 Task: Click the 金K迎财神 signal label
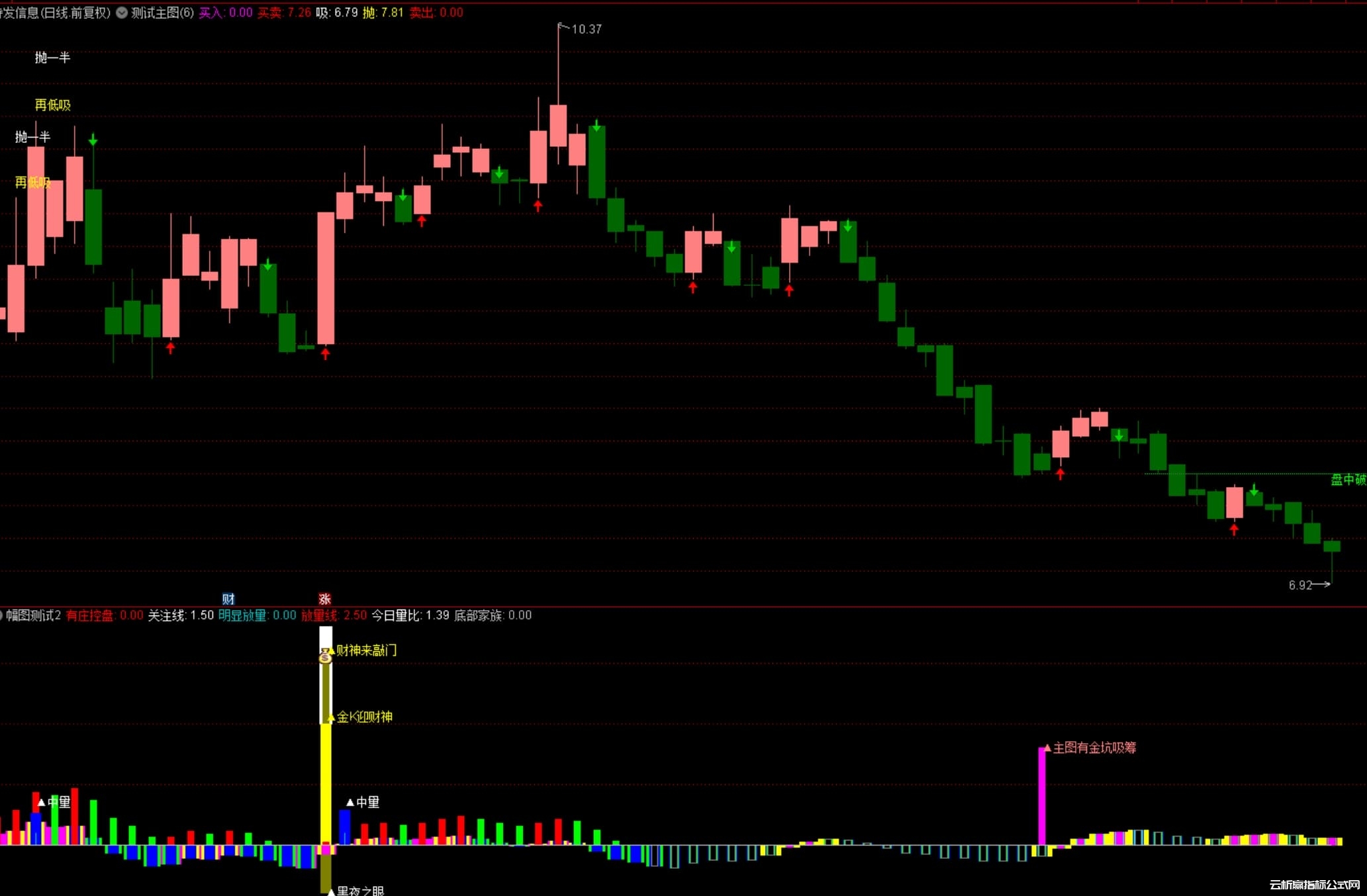(365, 717)
